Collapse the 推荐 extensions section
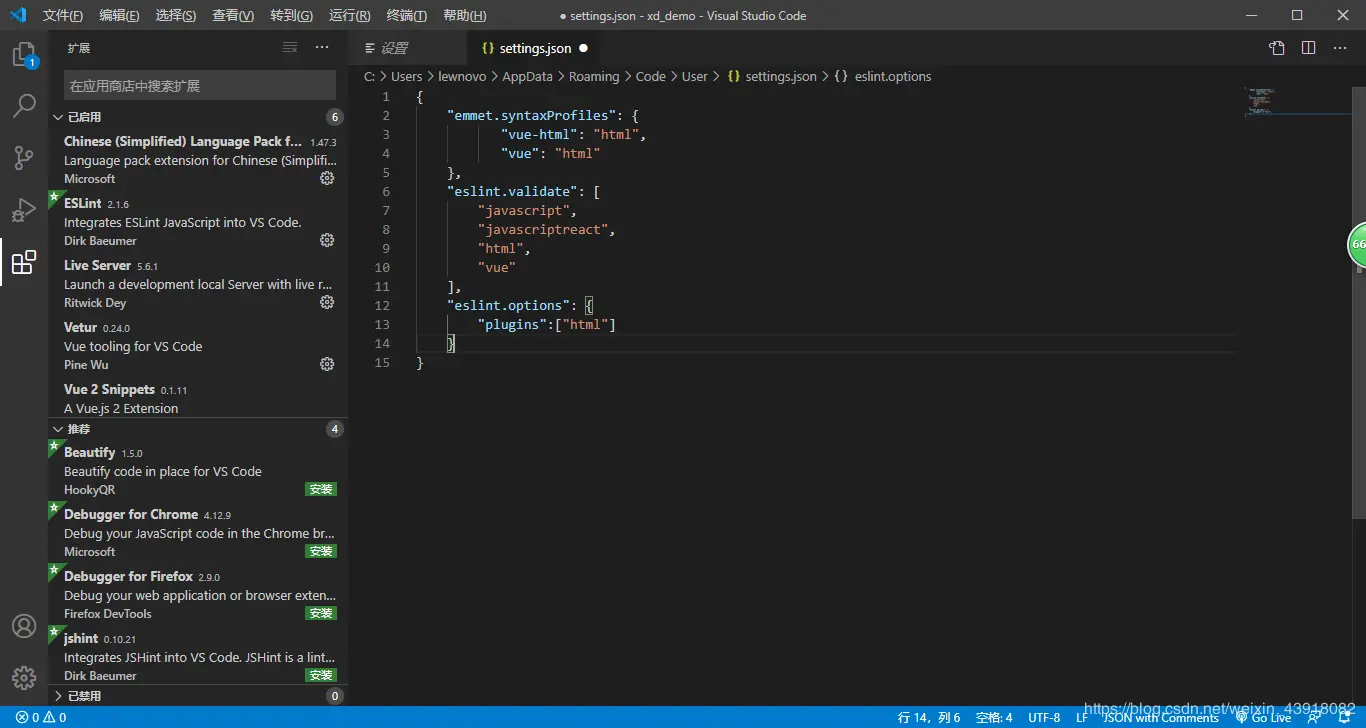The image size is (1366, 728). click(79, 429)
